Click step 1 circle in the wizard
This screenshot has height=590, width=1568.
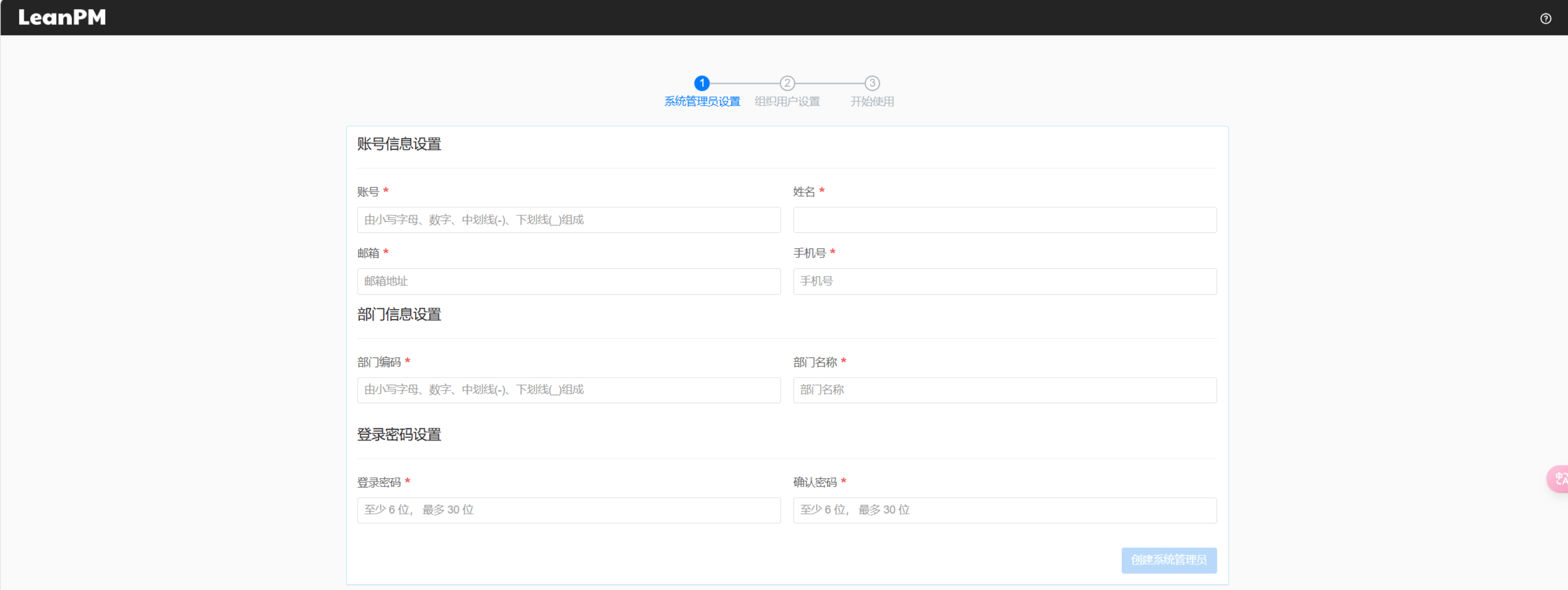[701, 83]
